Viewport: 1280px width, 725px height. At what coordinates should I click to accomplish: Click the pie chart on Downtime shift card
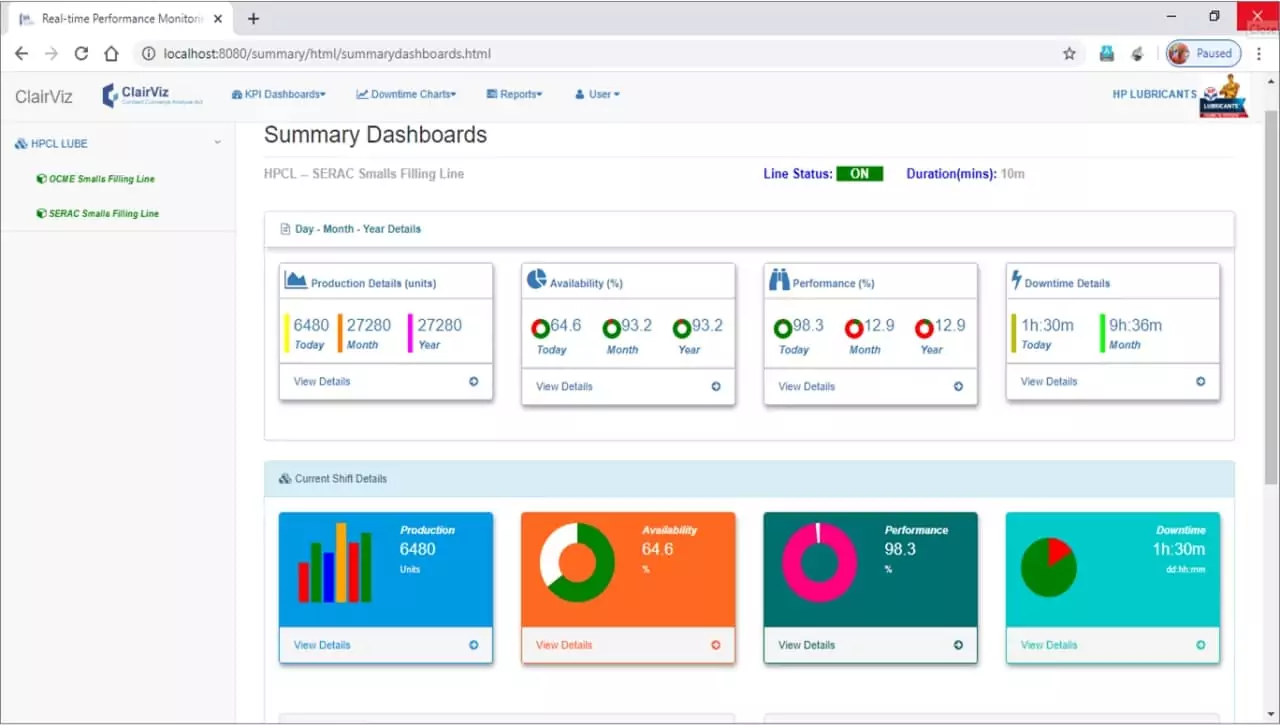(x=1048, y=567)
